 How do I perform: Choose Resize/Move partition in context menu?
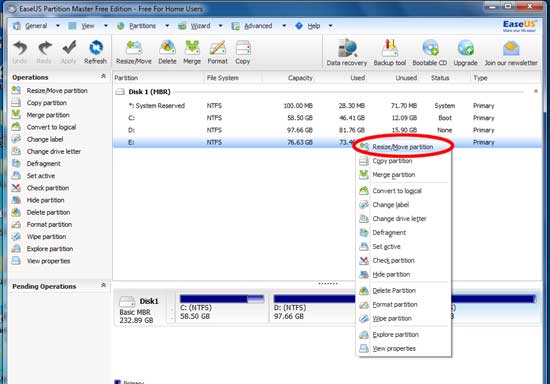[403, 147]
